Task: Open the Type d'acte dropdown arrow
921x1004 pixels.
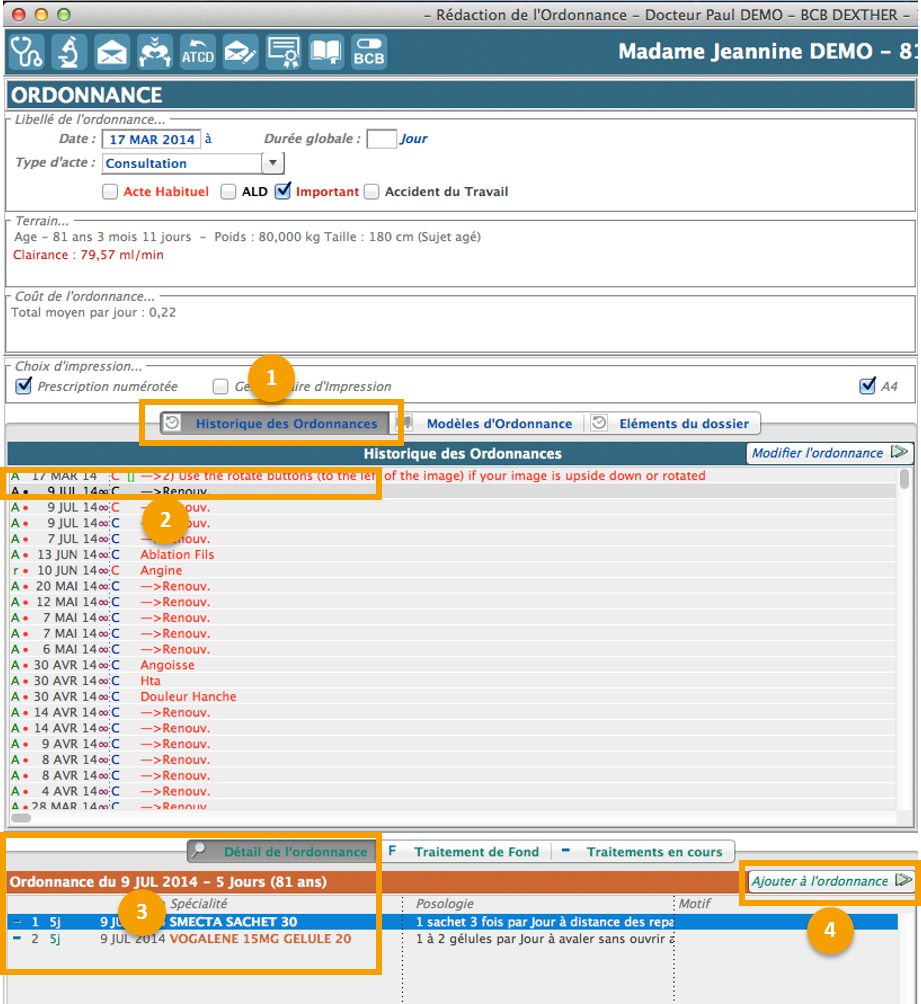Action: coord(273,163)
